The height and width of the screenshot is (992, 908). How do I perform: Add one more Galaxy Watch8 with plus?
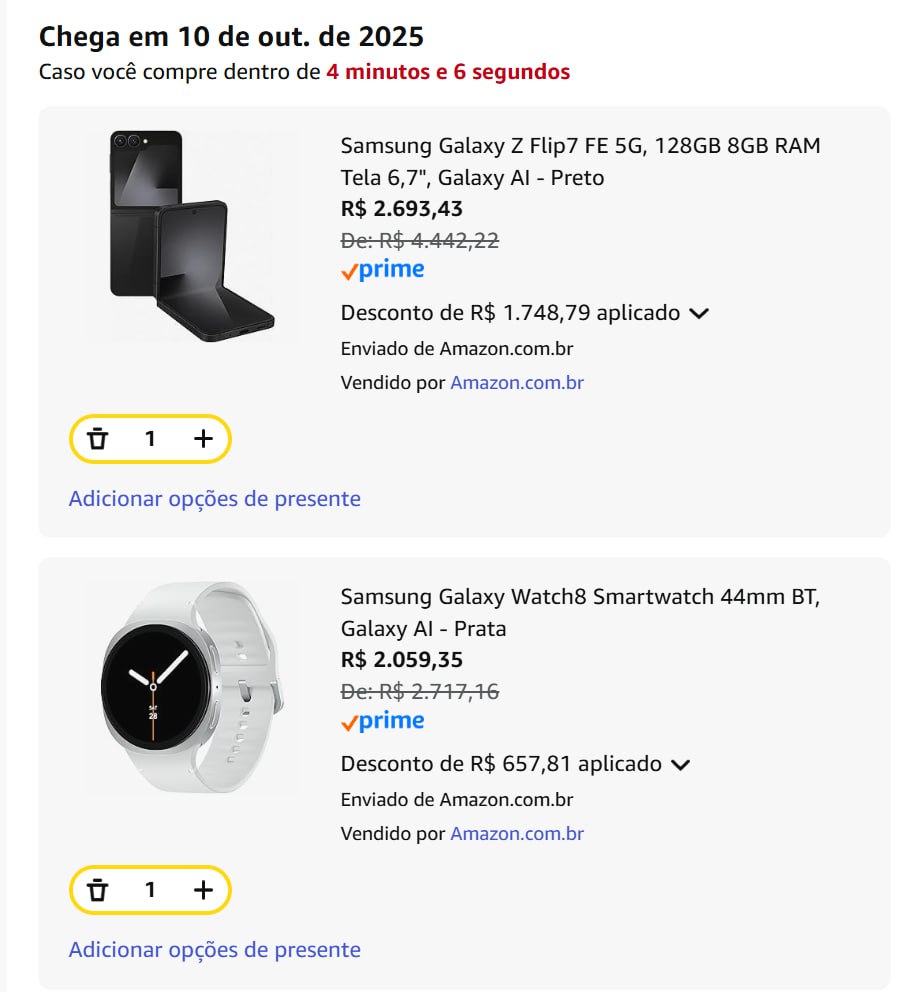pos(203,890)
